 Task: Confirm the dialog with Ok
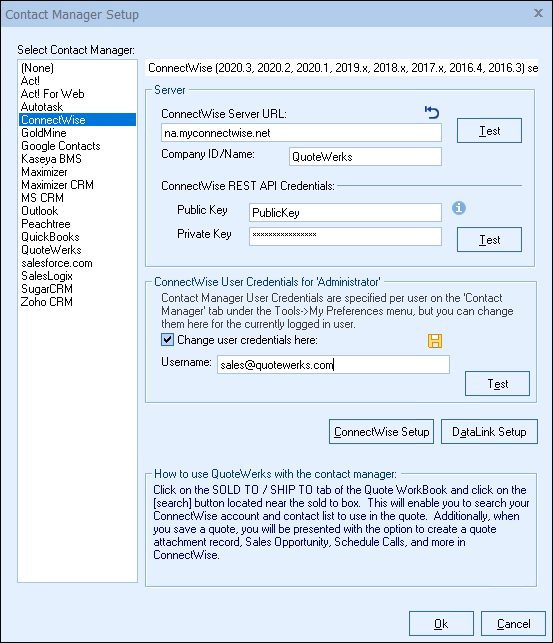441,623
